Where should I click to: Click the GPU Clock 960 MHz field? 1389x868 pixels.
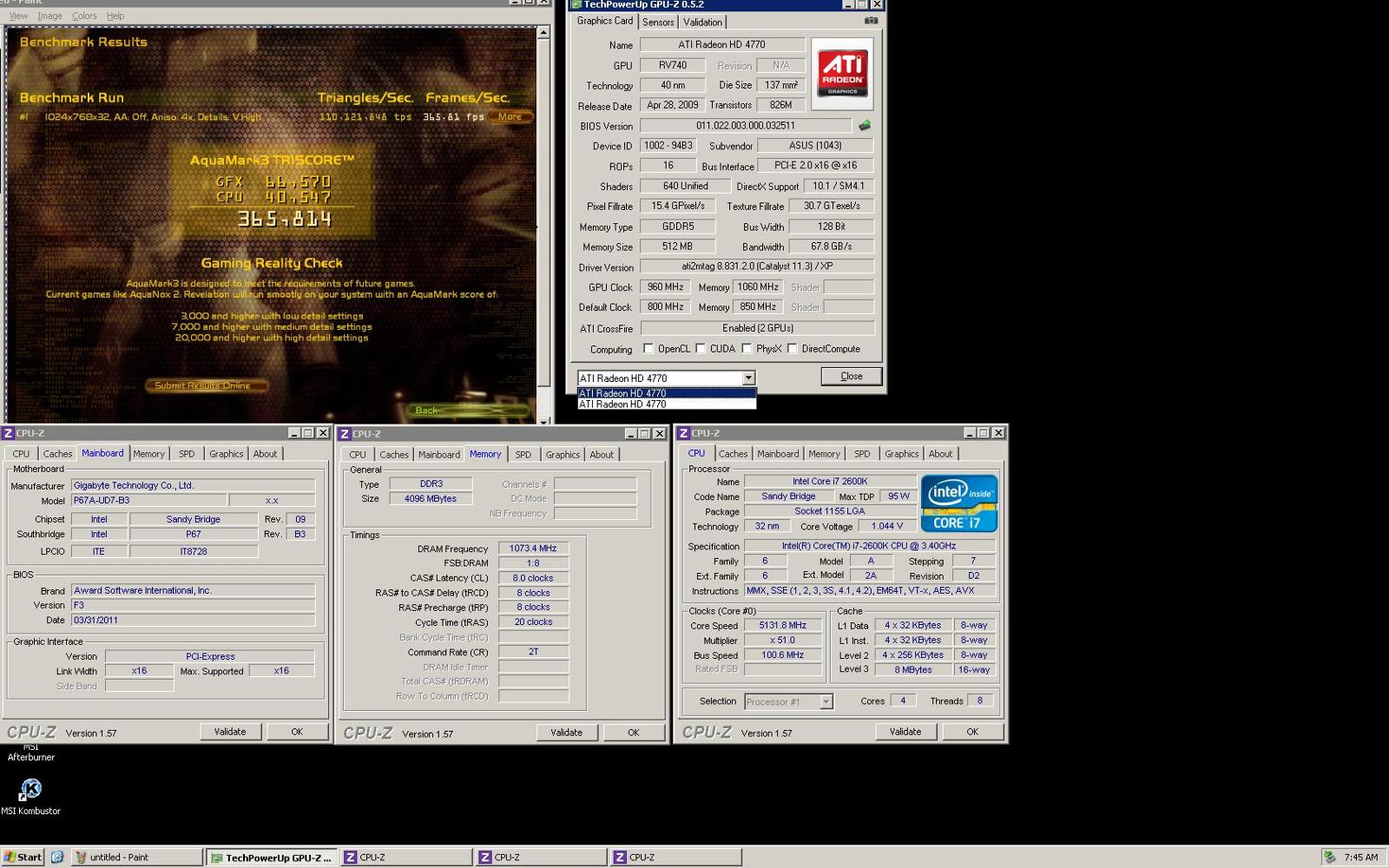(666, 287)
